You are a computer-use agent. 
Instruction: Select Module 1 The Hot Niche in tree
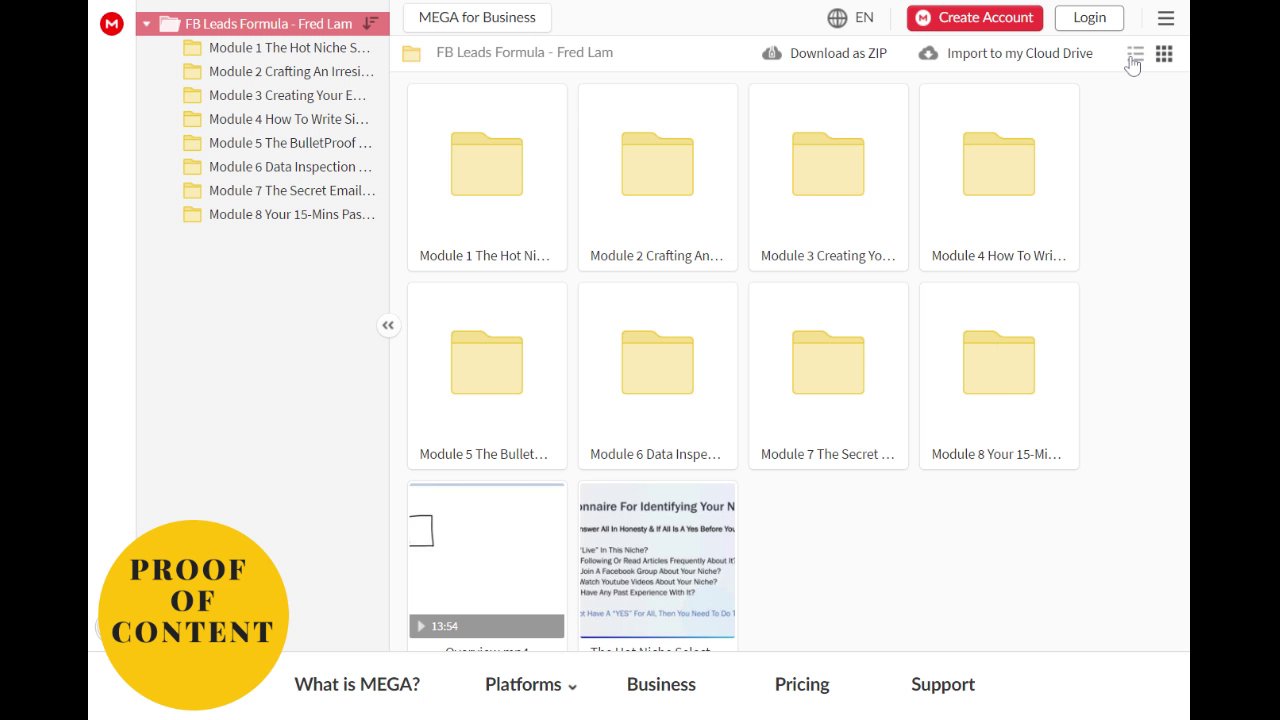(x=278, y=47)
